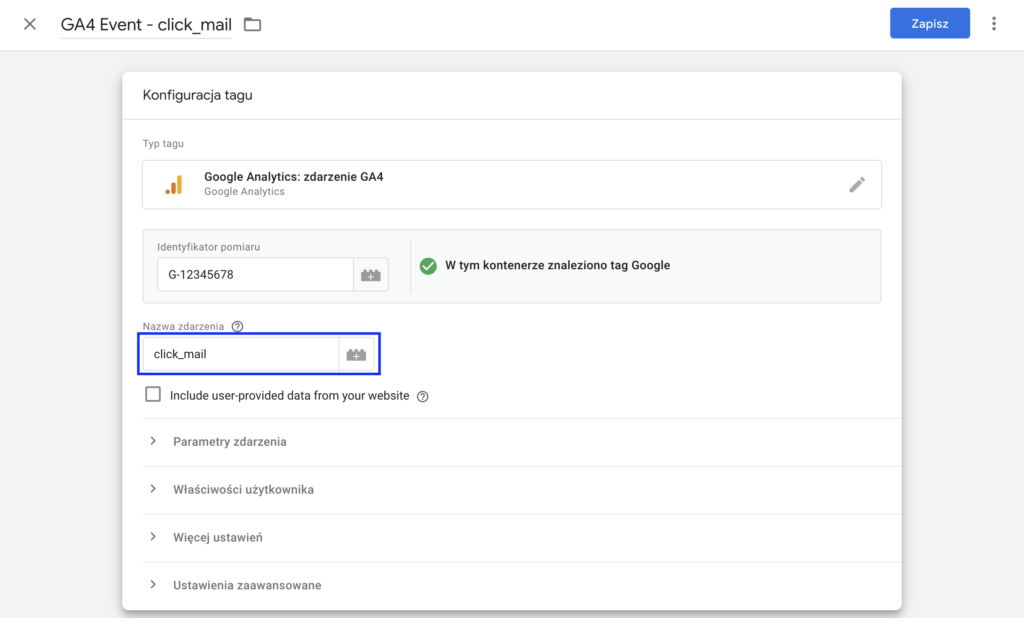Click the Typ tagu label
Screen dimensions: 1024x618
(x=163, y=144)
